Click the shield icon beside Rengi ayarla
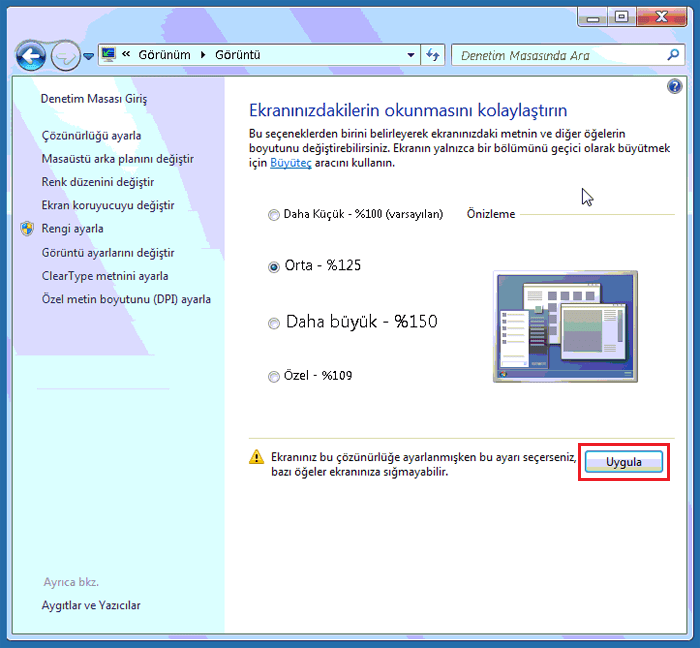This screenshot has width=700, height=648. [x=27, y=228]
